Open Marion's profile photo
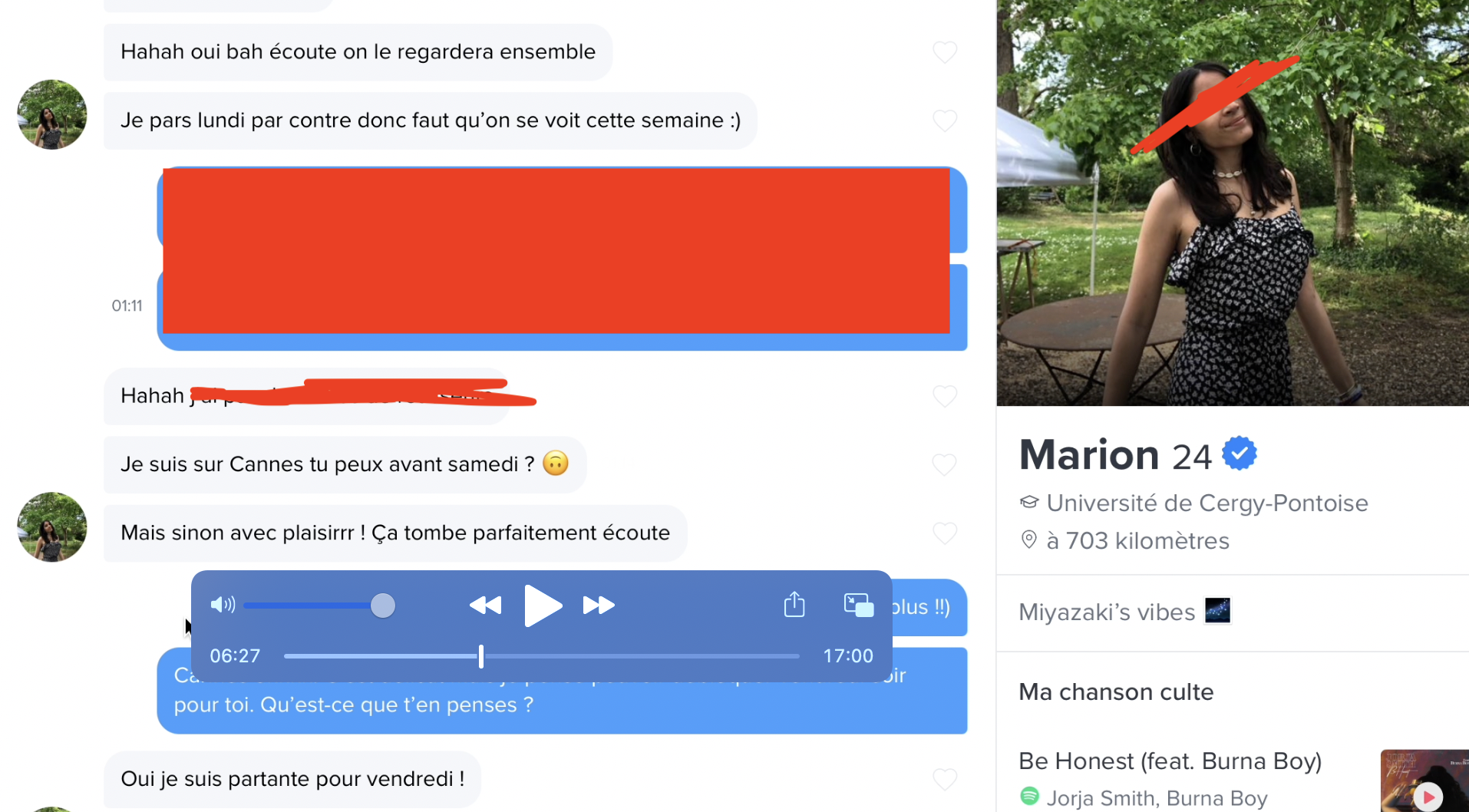This screenshot has height=812, width=1469. [x=1233, y=203]
